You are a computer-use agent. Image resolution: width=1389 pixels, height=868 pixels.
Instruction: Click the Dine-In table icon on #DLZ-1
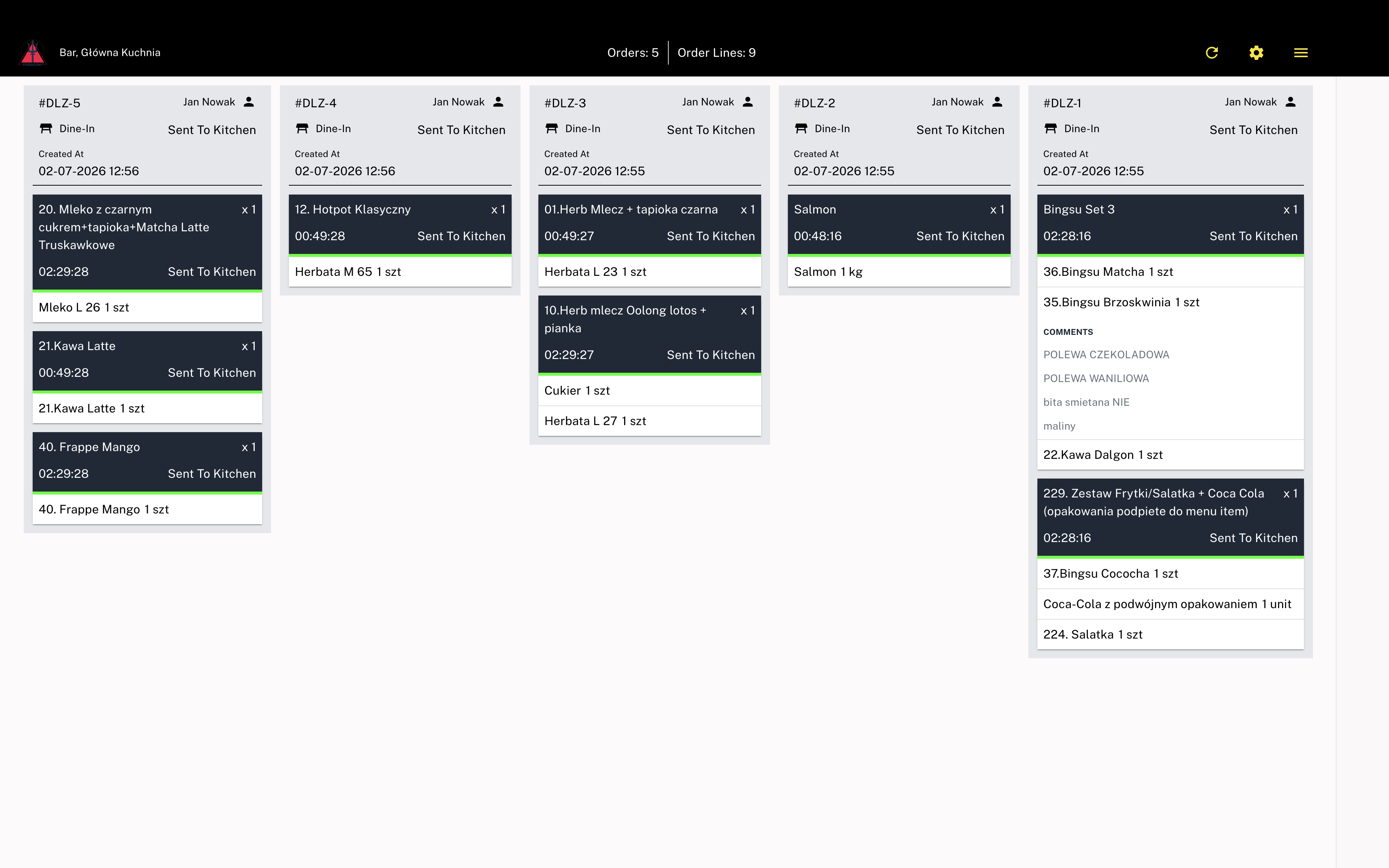click(x=1051, y=128)
